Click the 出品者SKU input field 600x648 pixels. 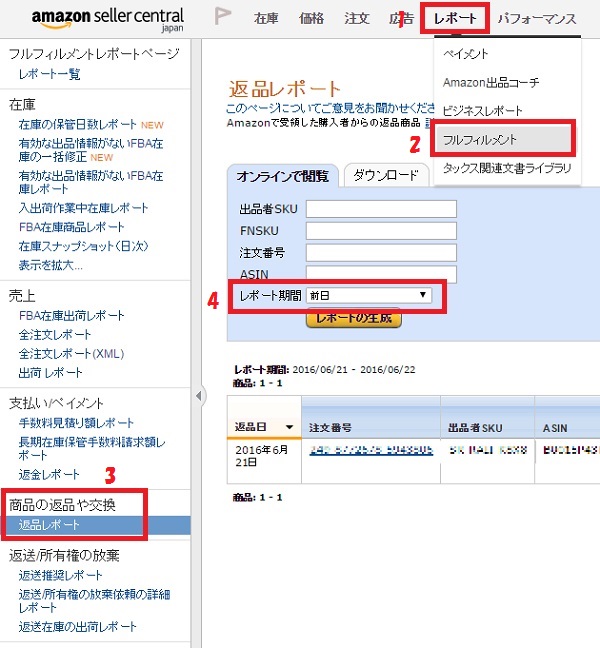click(x=381, y=209)
